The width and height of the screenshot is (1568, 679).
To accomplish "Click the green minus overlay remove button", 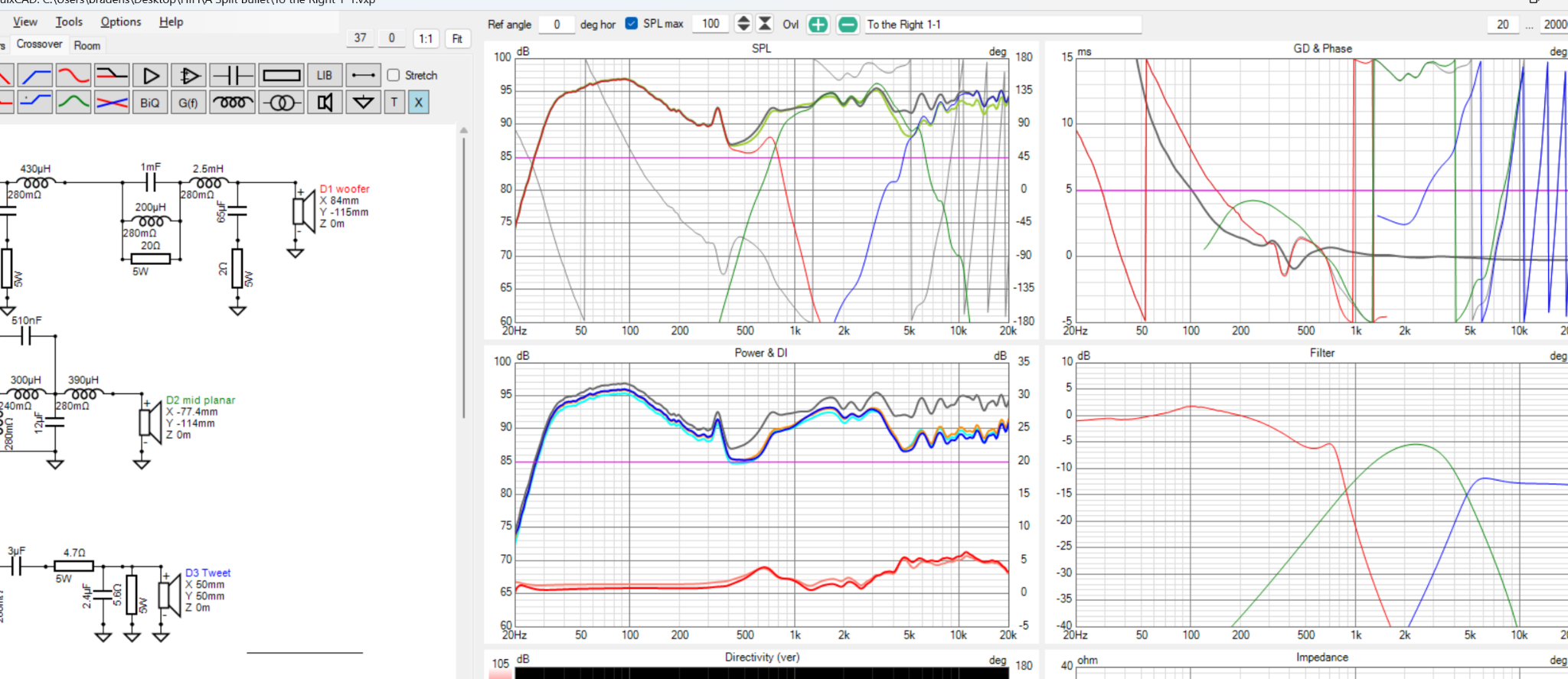I will click(x=848, y=24).
